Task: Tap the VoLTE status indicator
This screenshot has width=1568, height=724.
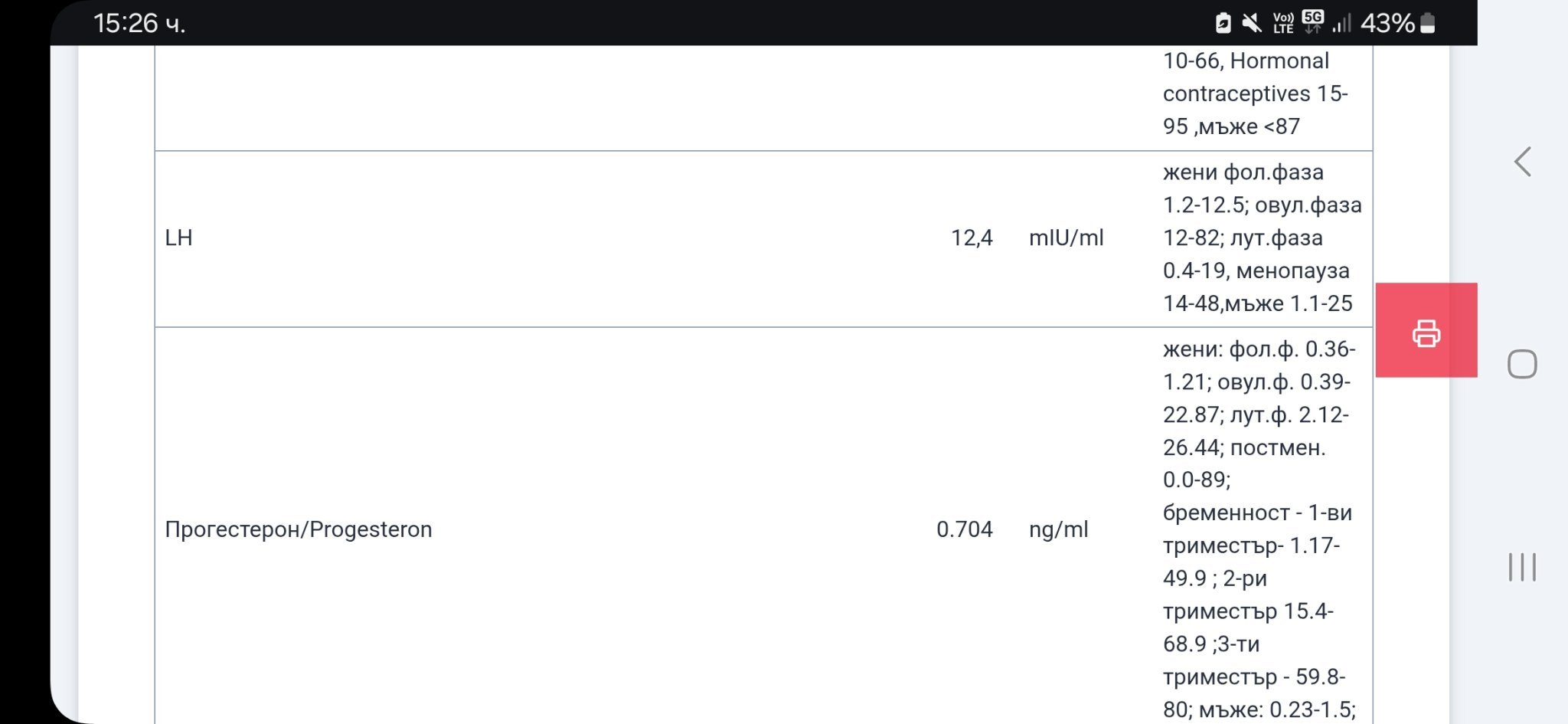Action: point(1283,23)
